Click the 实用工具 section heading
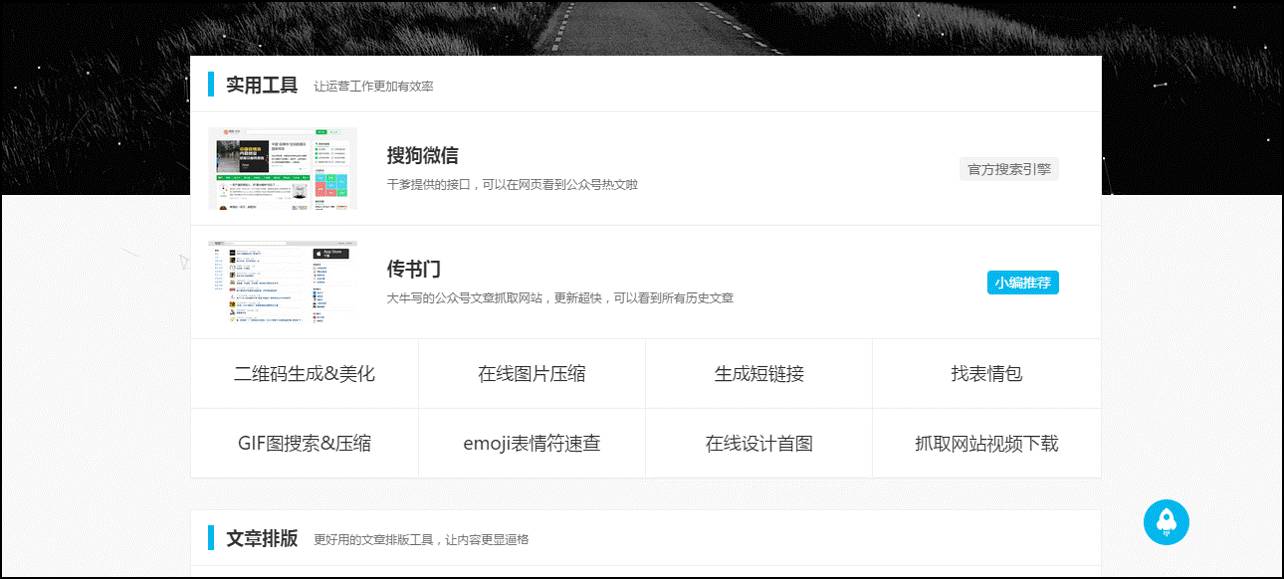The height and width of the screenshot is (579, 1284). coord(260,85)
